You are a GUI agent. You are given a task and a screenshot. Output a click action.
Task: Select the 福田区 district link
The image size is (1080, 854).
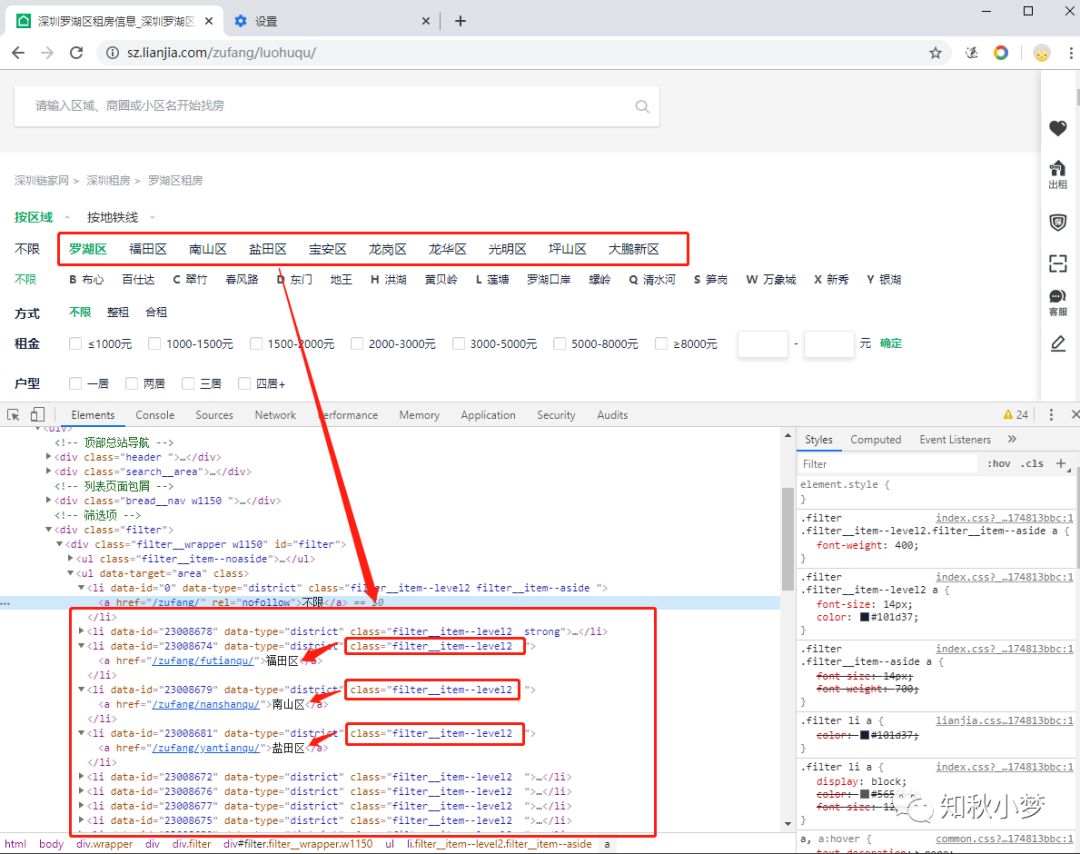point(148,249)
